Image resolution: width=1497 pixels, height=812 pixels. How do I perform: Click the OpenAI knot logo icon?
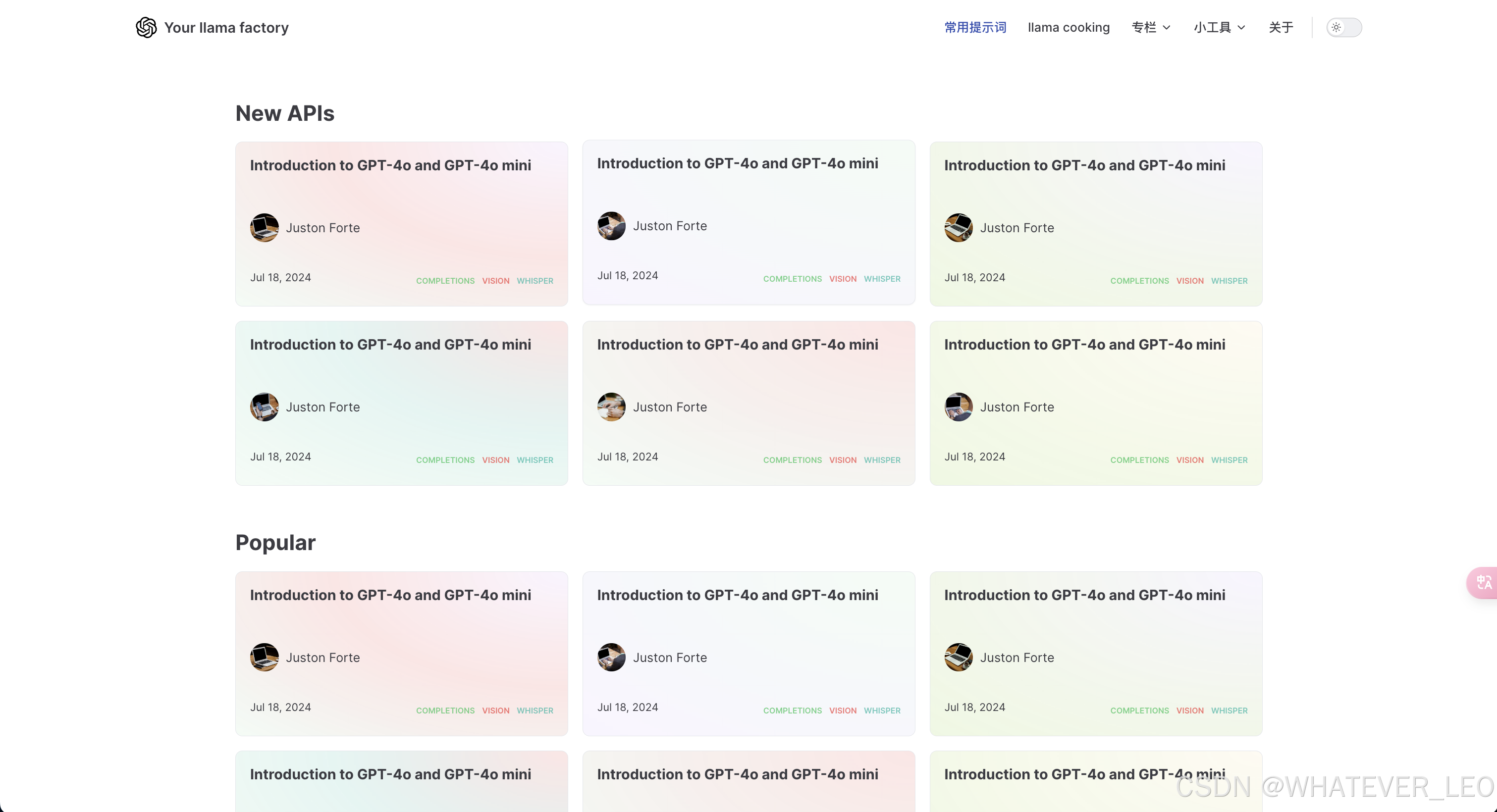[x=146, y=27]
